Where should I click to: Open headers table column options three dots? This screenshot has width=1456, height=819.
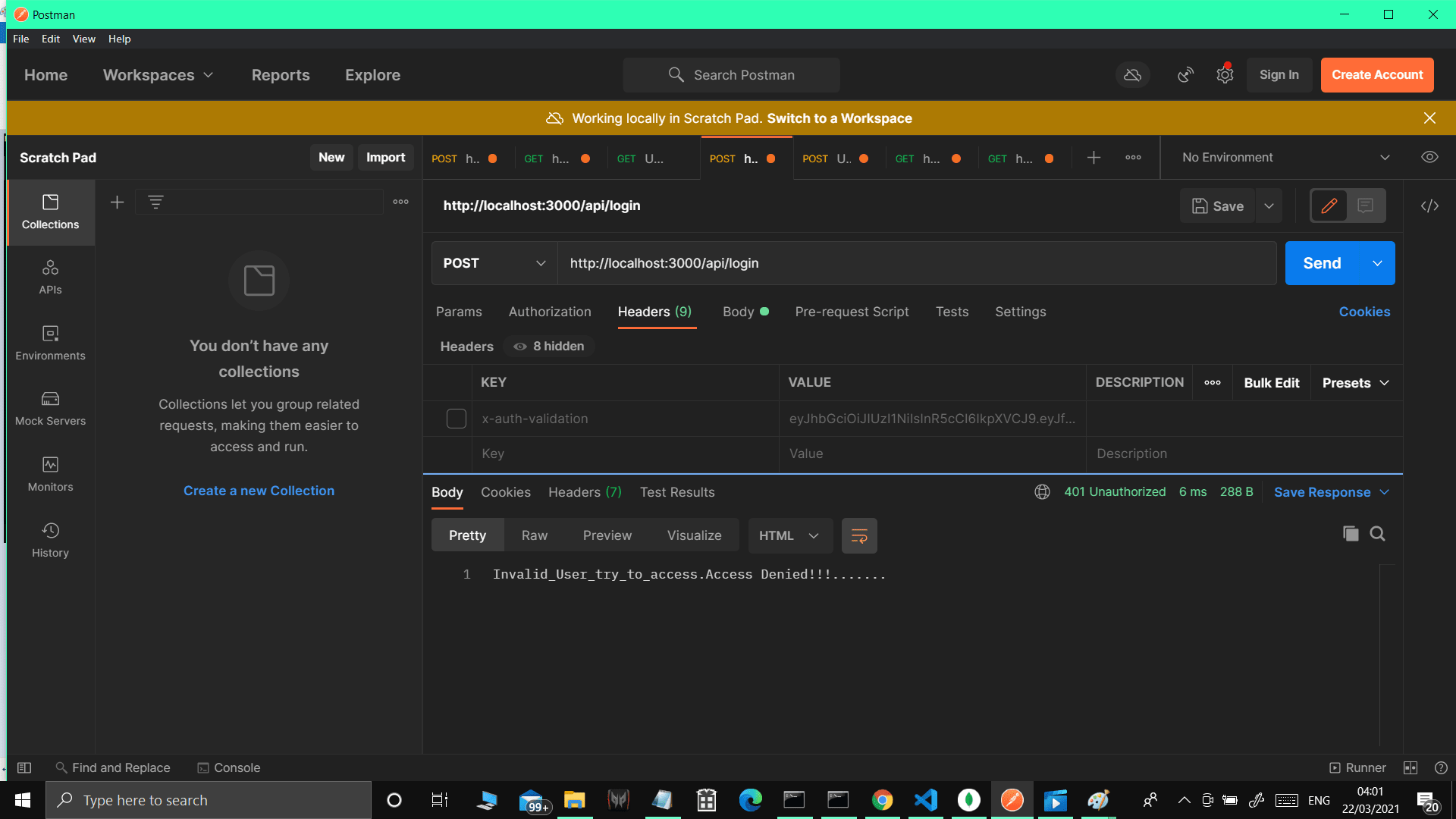(x=1213, y=383)
